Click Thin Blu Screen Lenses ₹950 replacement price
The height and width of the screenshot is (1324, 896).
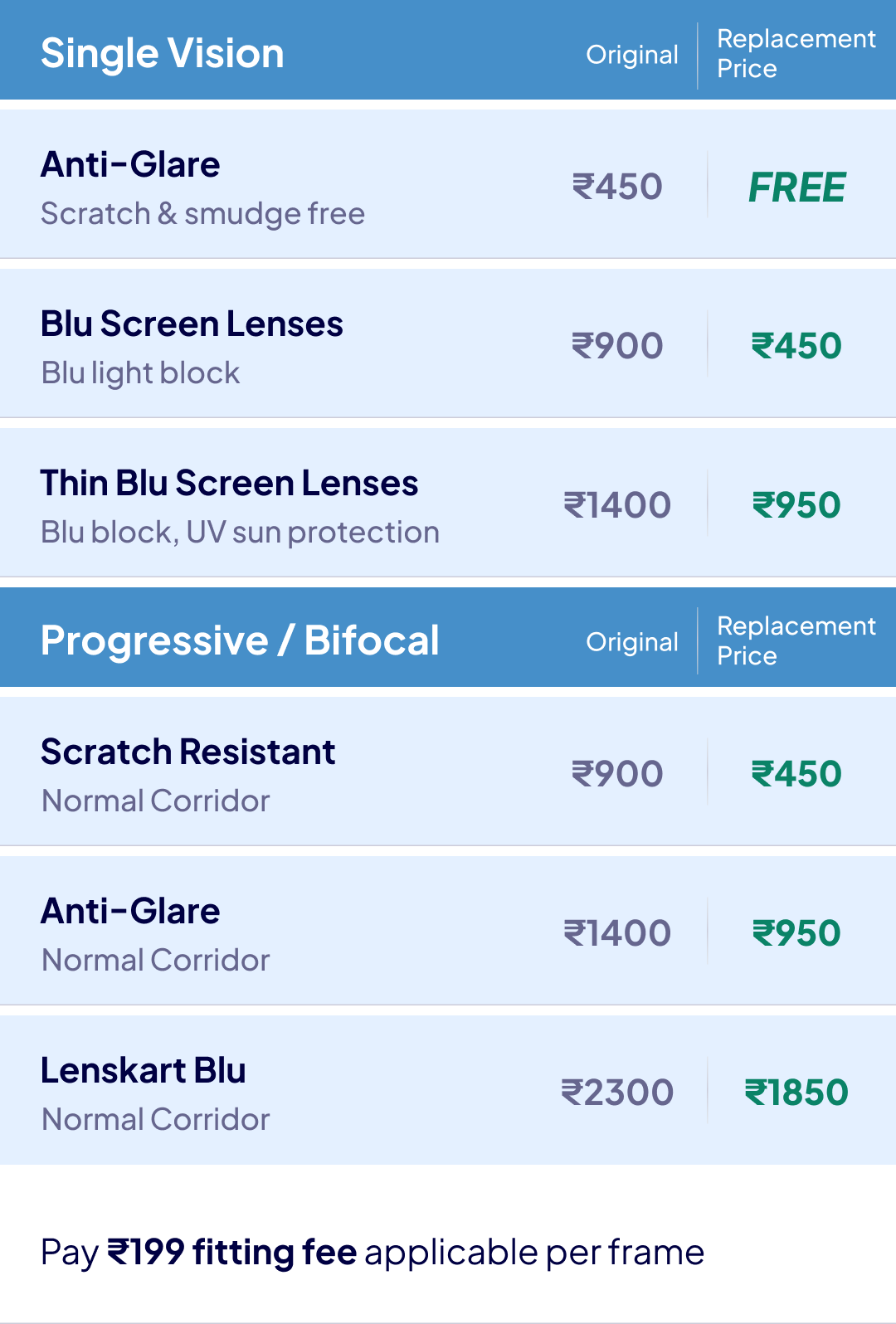point(796,505)
